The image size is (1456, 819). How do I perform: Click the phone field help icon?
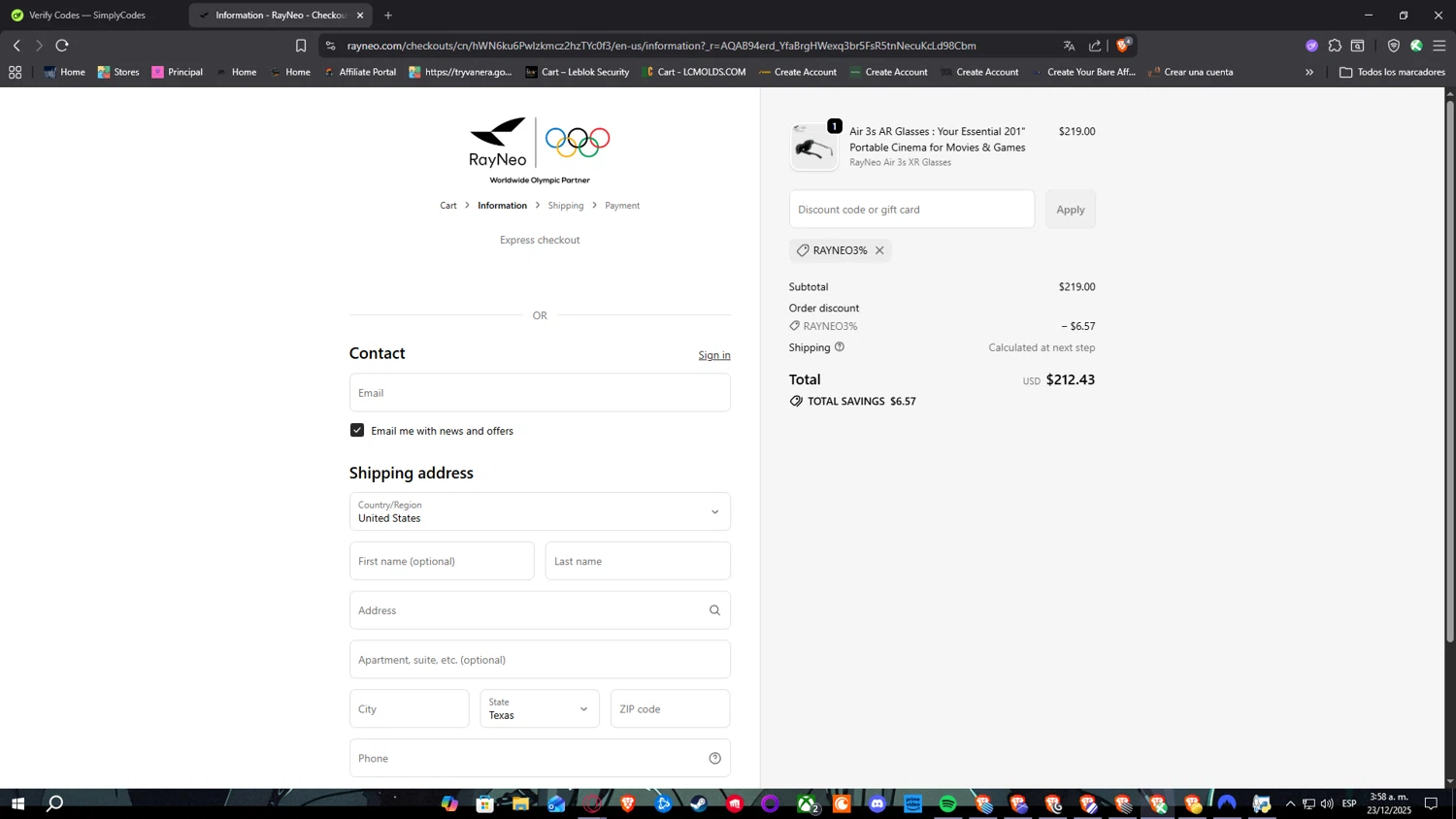[714, 758]
